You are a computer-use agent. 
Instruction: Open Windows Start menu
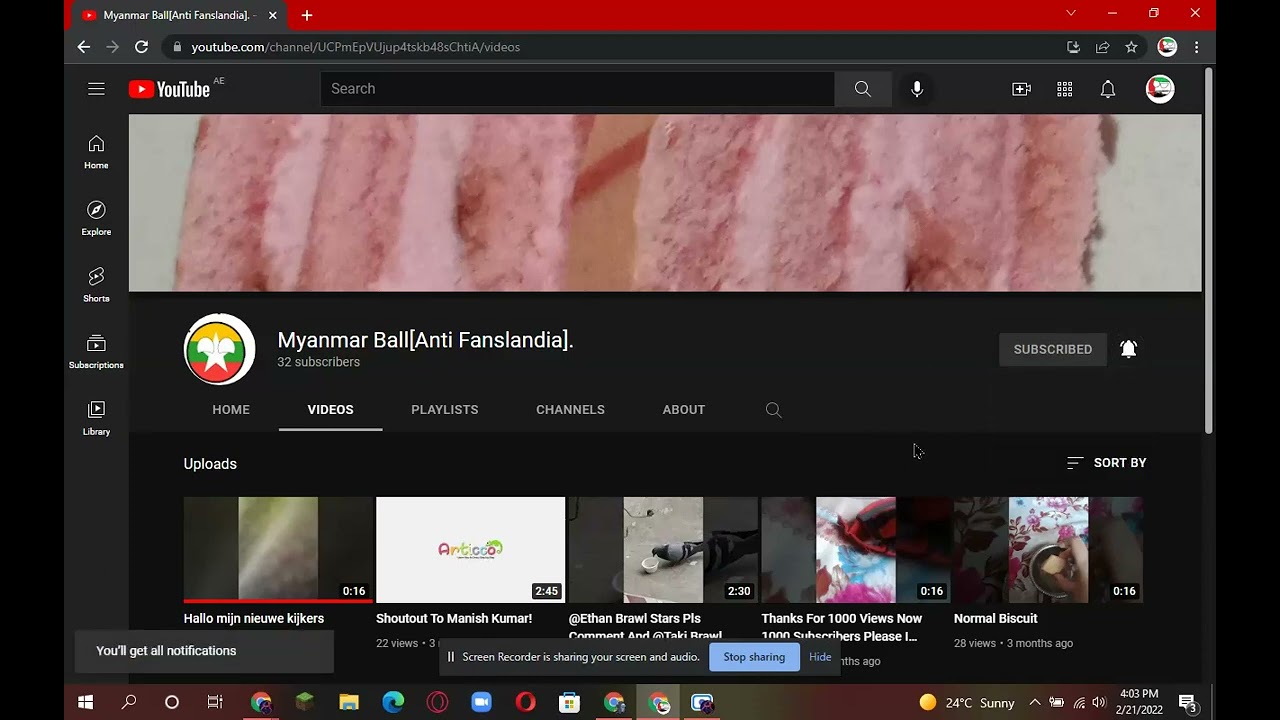(86, 703)
